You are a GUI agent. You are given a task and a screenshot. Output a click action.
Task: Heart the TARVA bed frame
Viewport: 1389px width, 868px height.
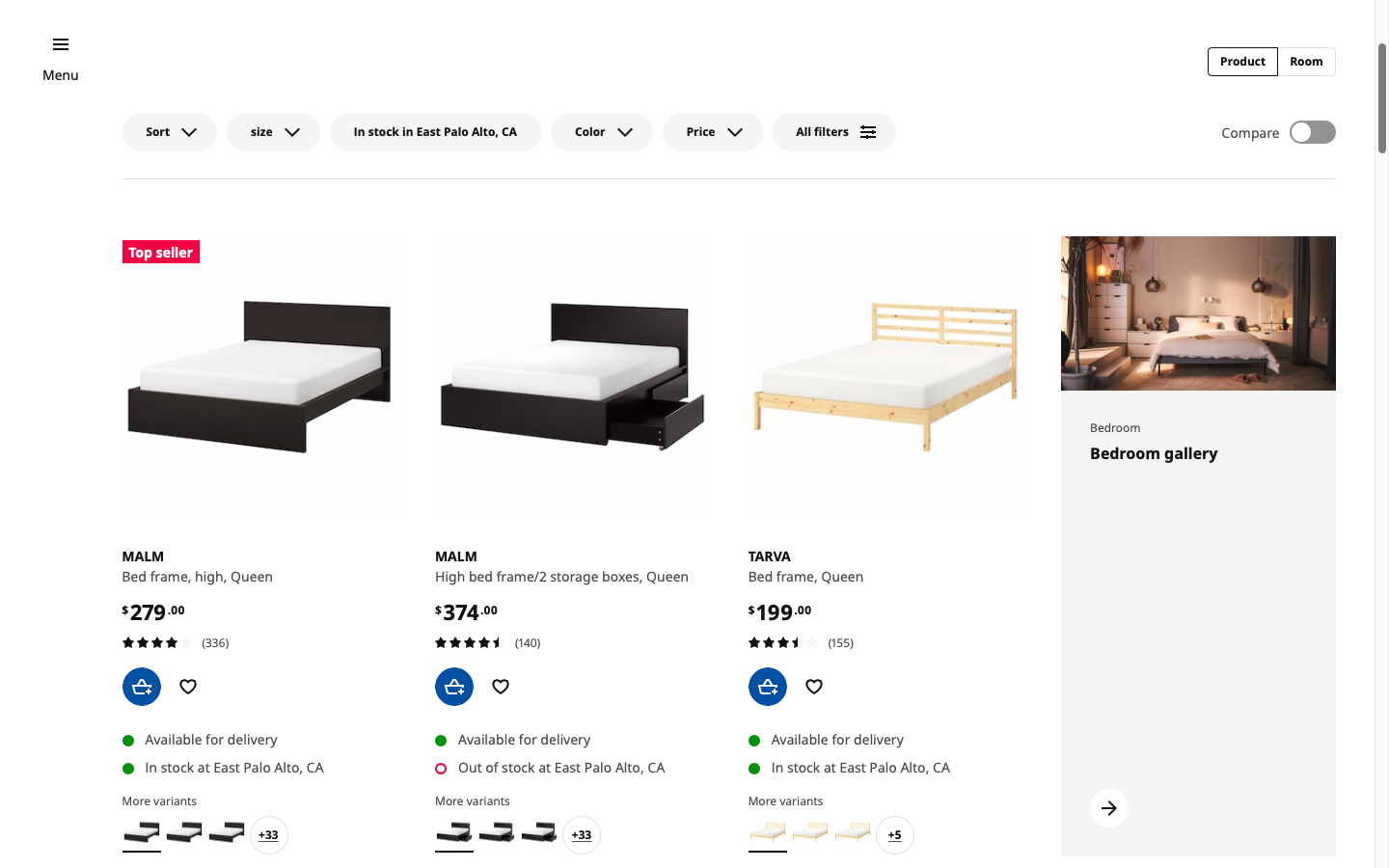814,687
